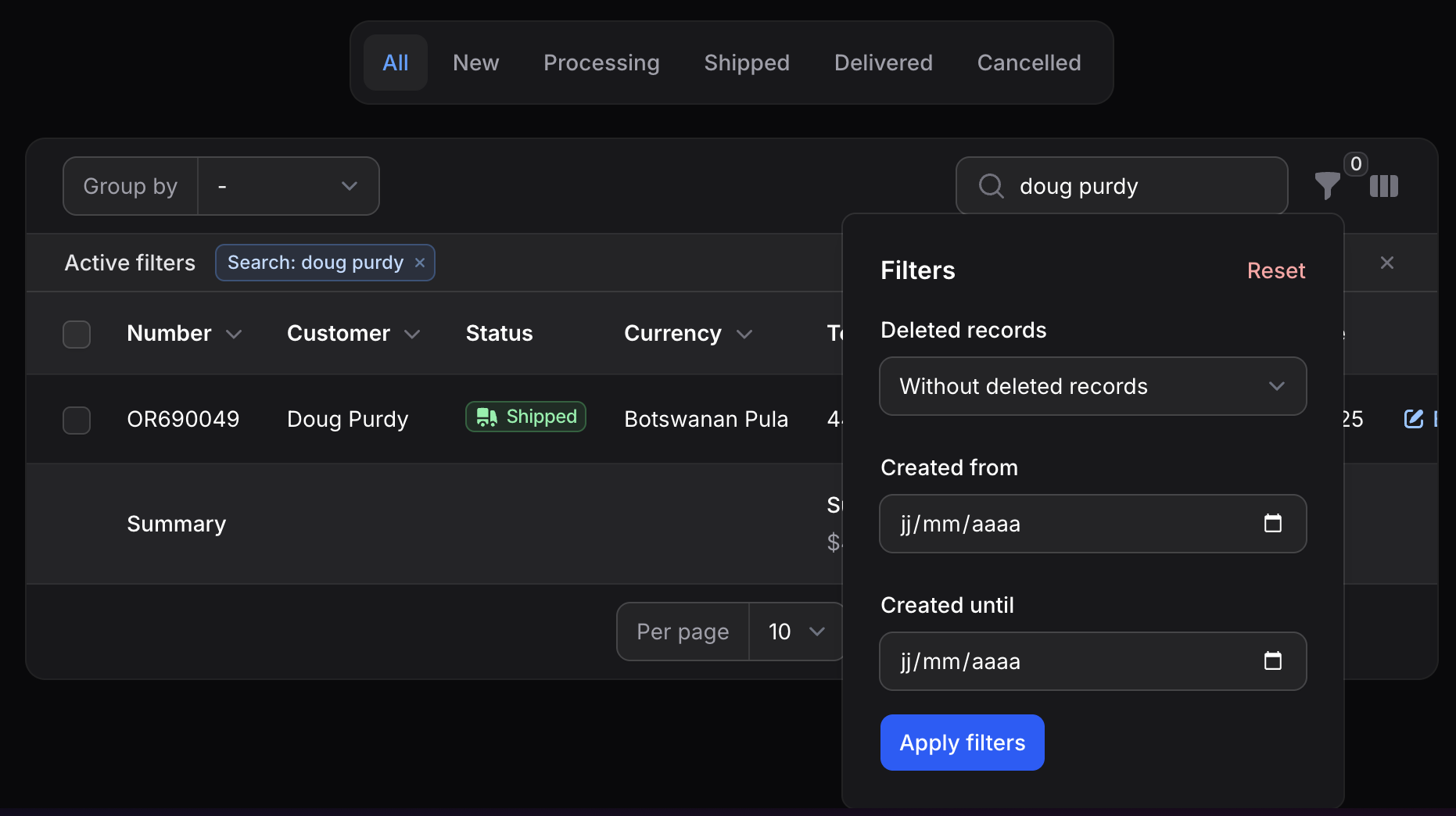Click the Apply filters button
The height and width of the screenshot is (816, 1456).
point(962,743)
